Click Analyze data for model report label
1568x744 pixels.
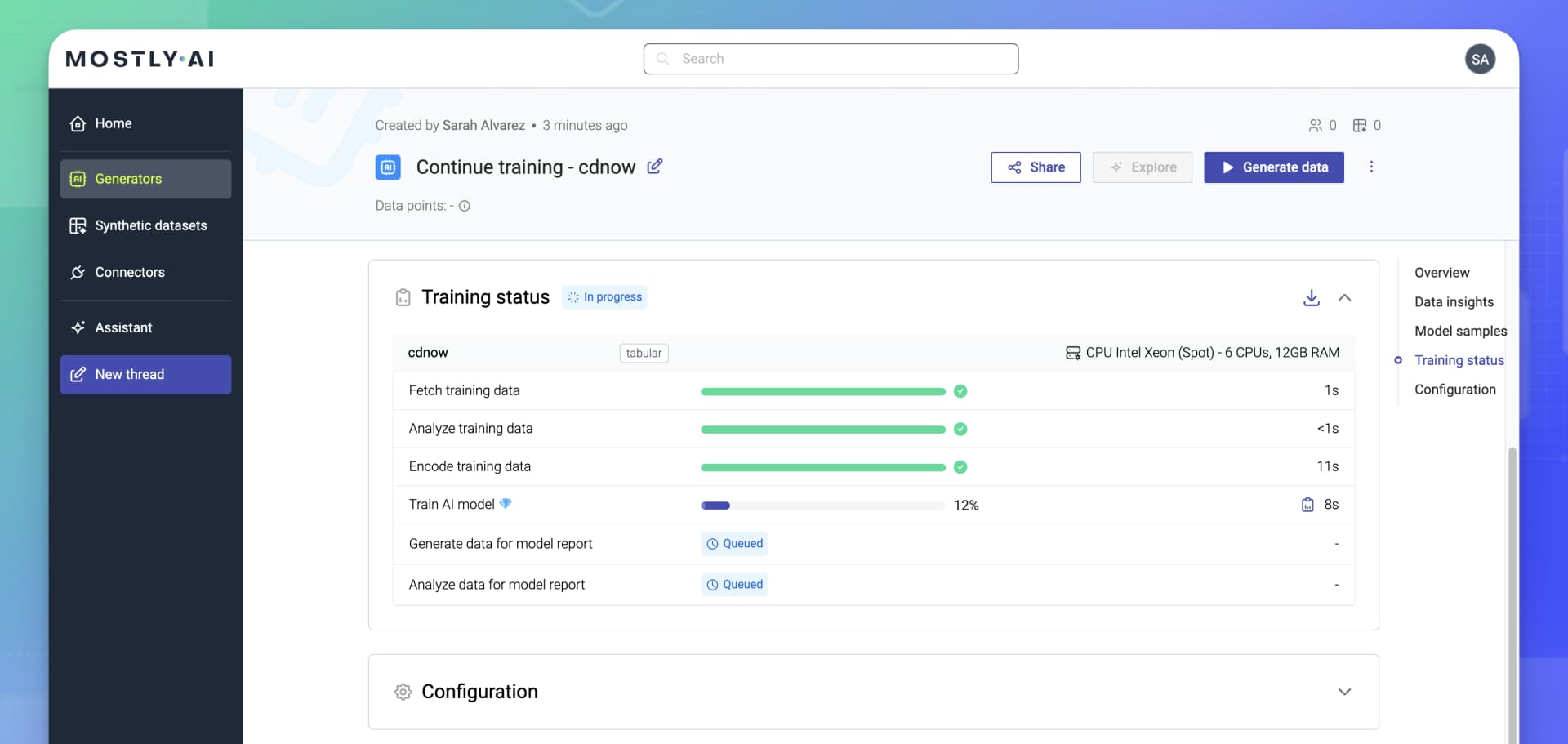pyautogui.click(x=497, y=585)
